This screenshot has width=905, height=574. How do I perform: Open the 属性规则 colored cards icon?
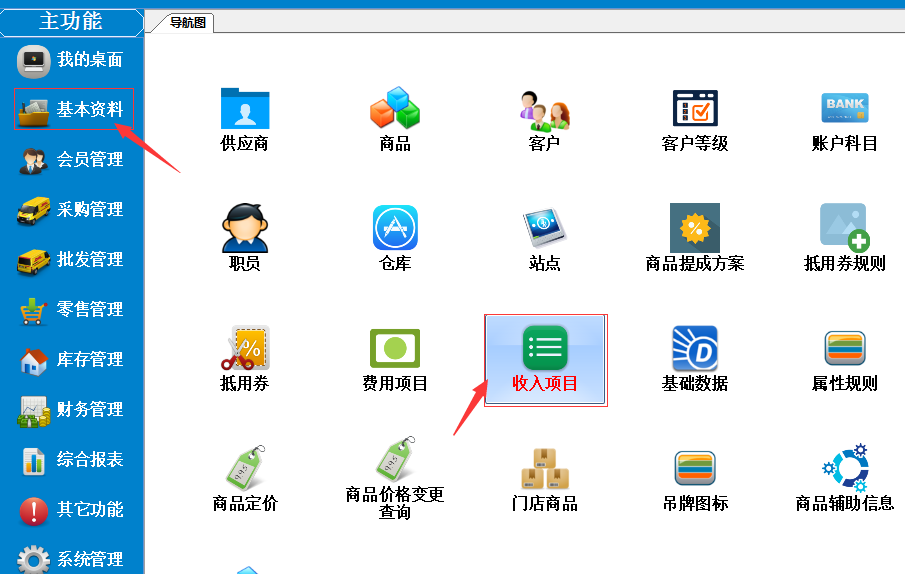[x=844, y=348]
